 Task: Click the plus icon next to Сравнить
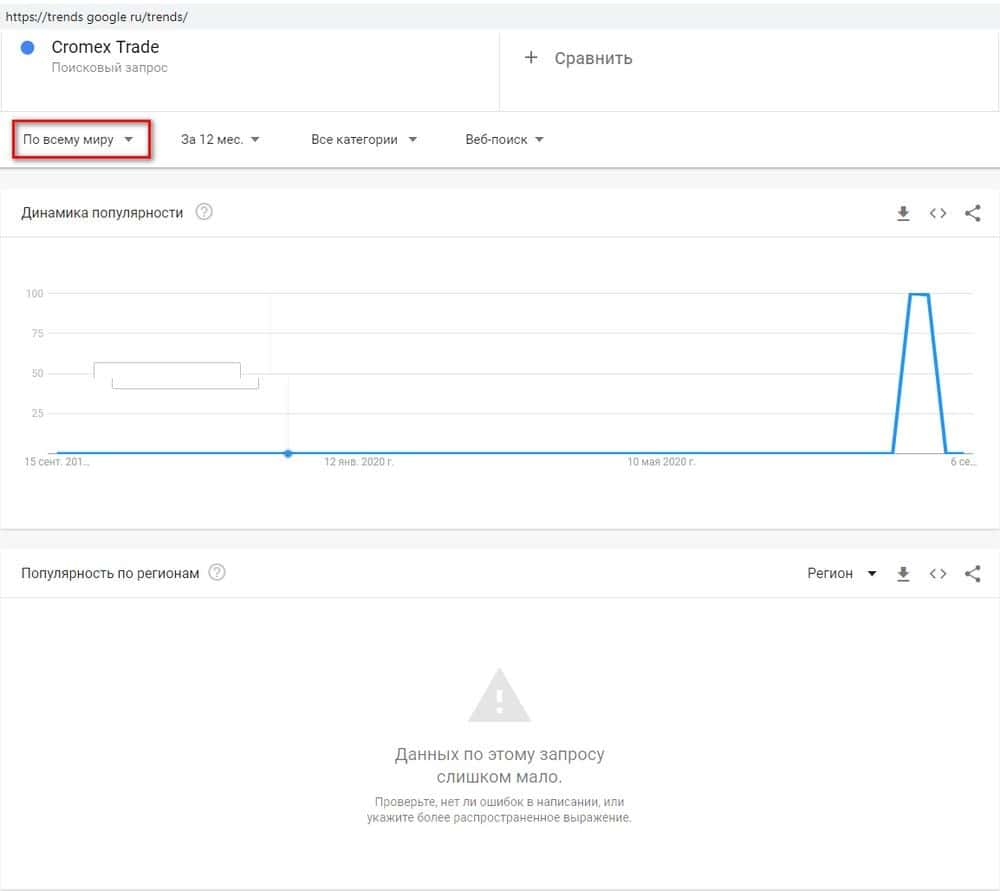pos(531,58)
